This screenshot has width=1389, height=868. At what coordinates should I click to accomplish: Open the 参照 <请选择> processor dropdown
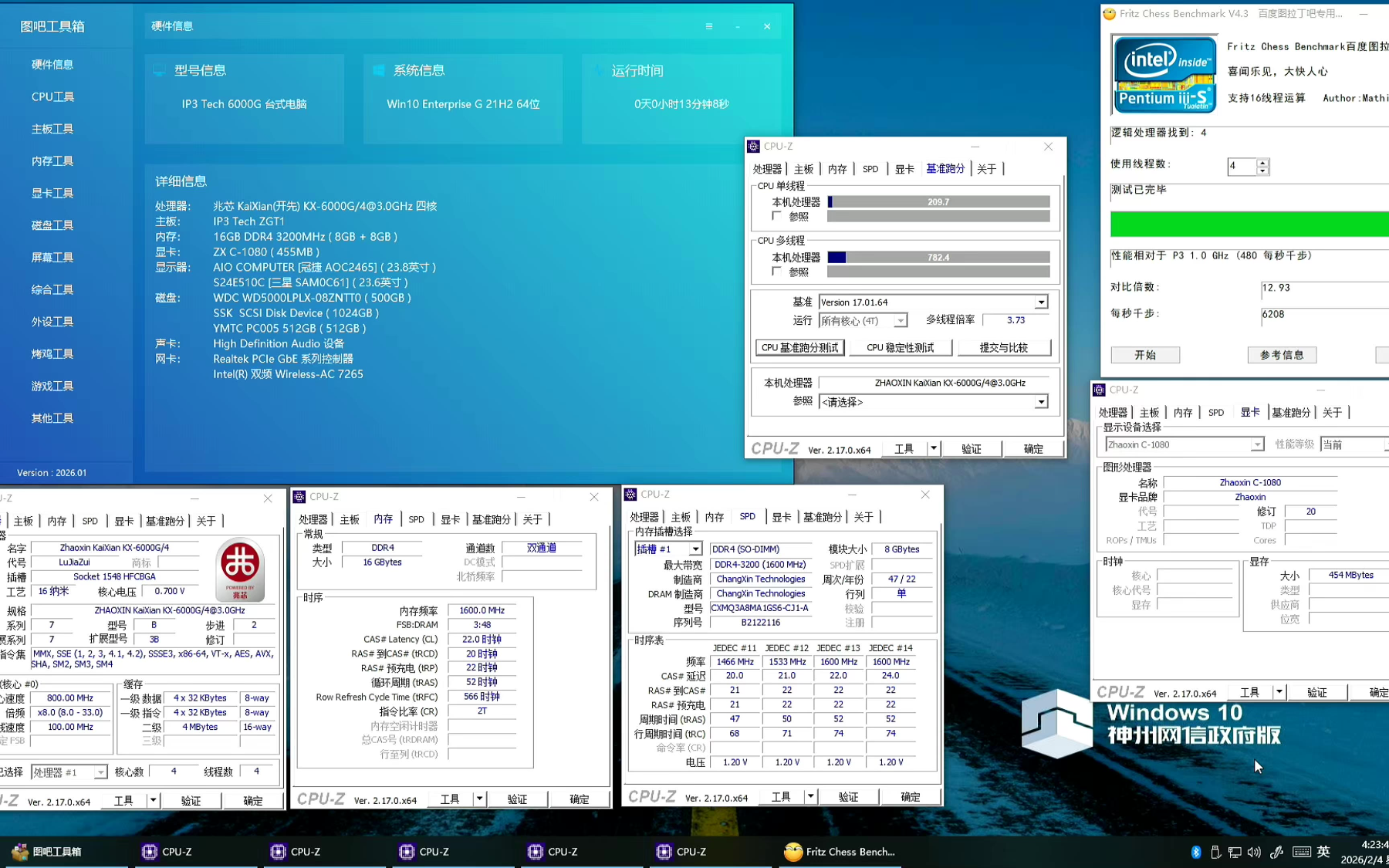pyautogui.click(x=1041, y=402)
